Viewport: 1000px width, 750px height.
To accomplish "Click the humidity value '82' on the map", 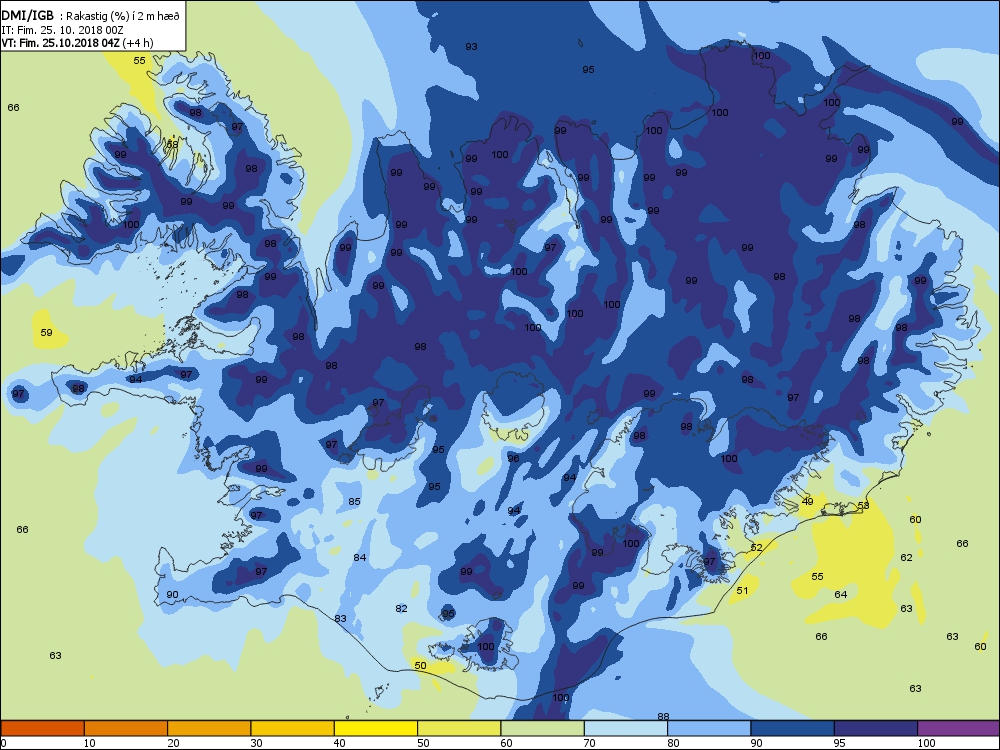I will [x=401, y=608].
